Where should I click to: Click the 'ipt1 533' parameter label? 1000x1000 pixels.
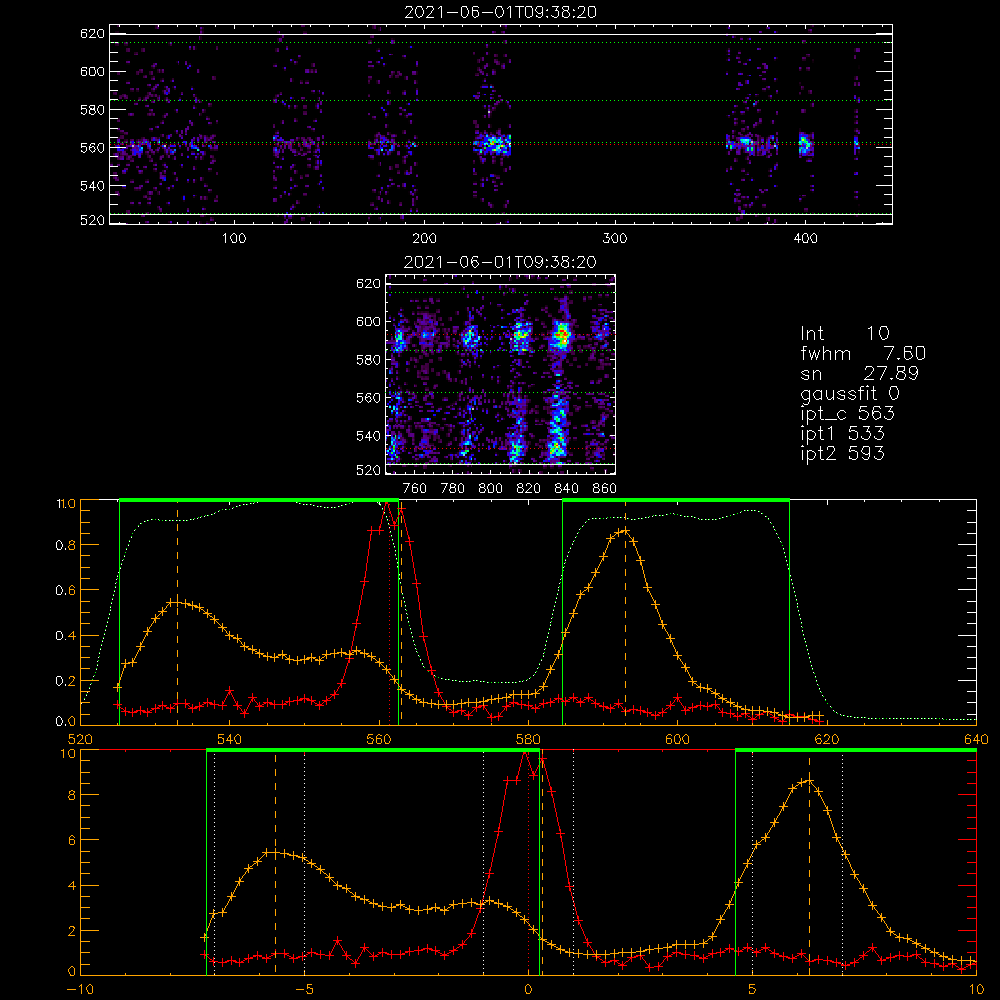[842, 434]
